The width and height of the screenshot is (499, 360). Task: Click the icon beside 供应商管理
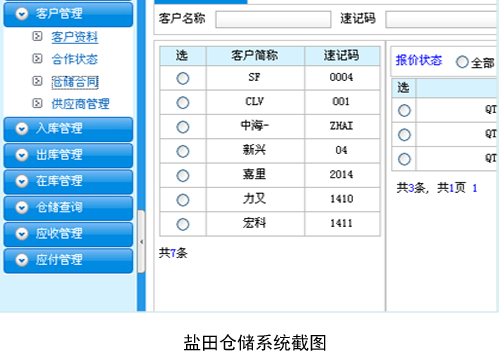click(37, 103)
